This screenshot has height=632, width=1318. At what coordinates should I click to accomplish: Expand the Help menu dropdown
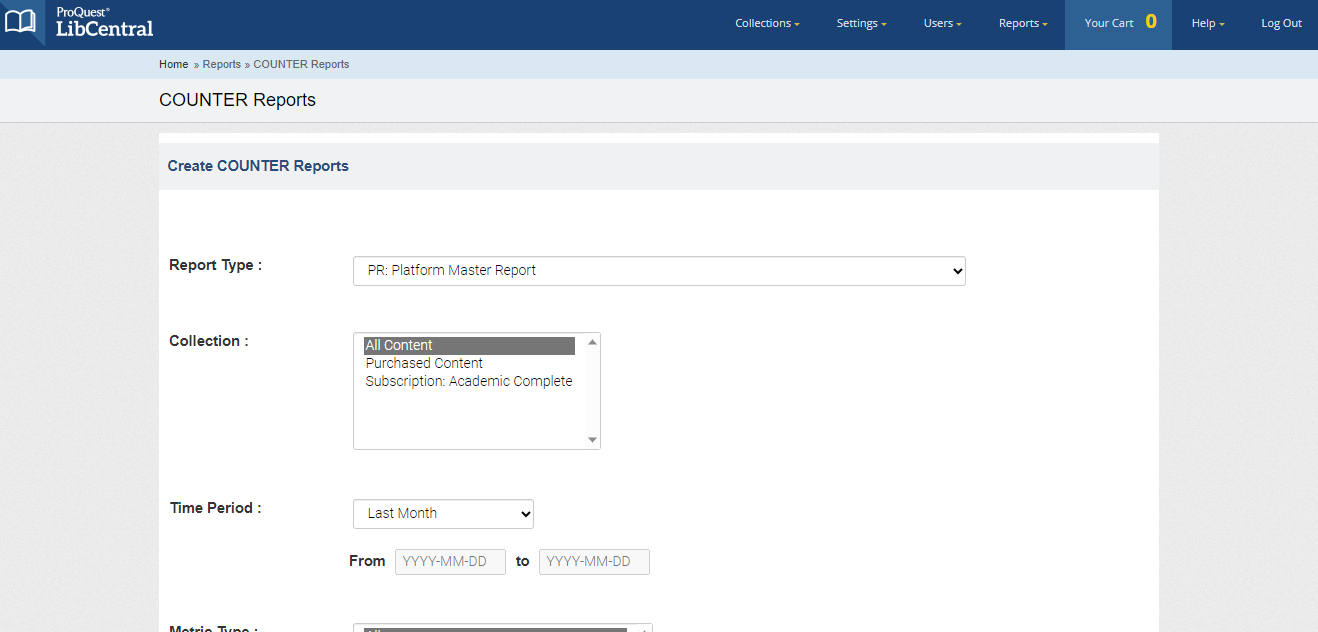pyautogui.click(x=1207, y=22)
